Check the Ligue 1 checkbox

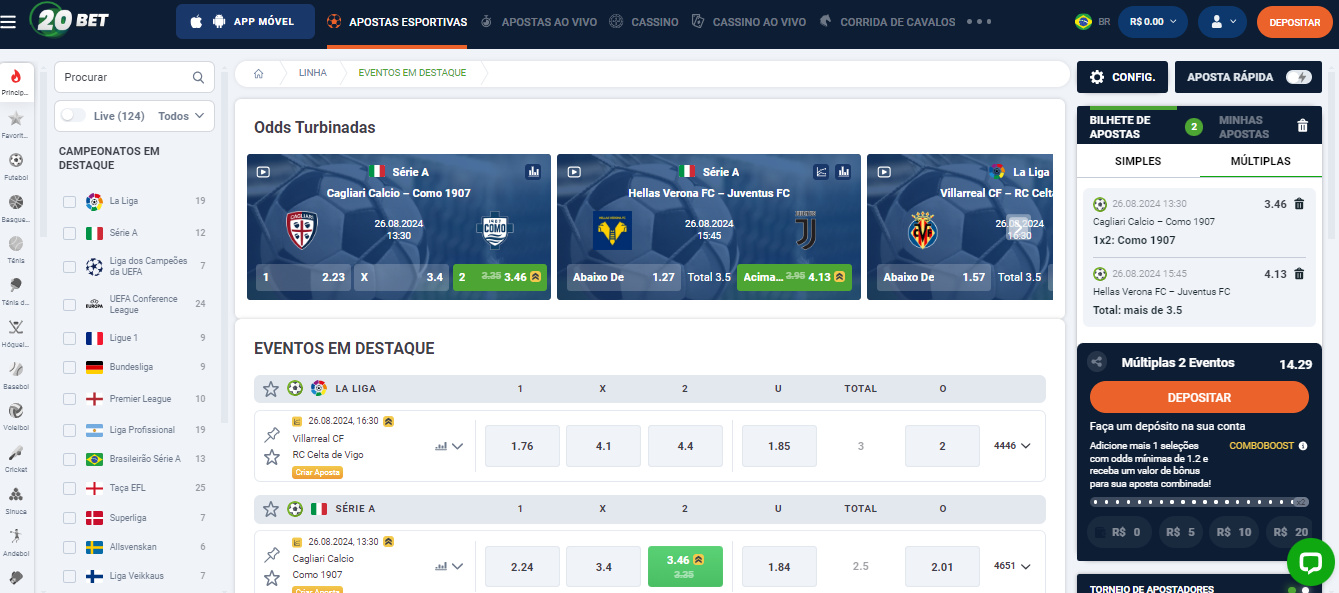[69, 339]
